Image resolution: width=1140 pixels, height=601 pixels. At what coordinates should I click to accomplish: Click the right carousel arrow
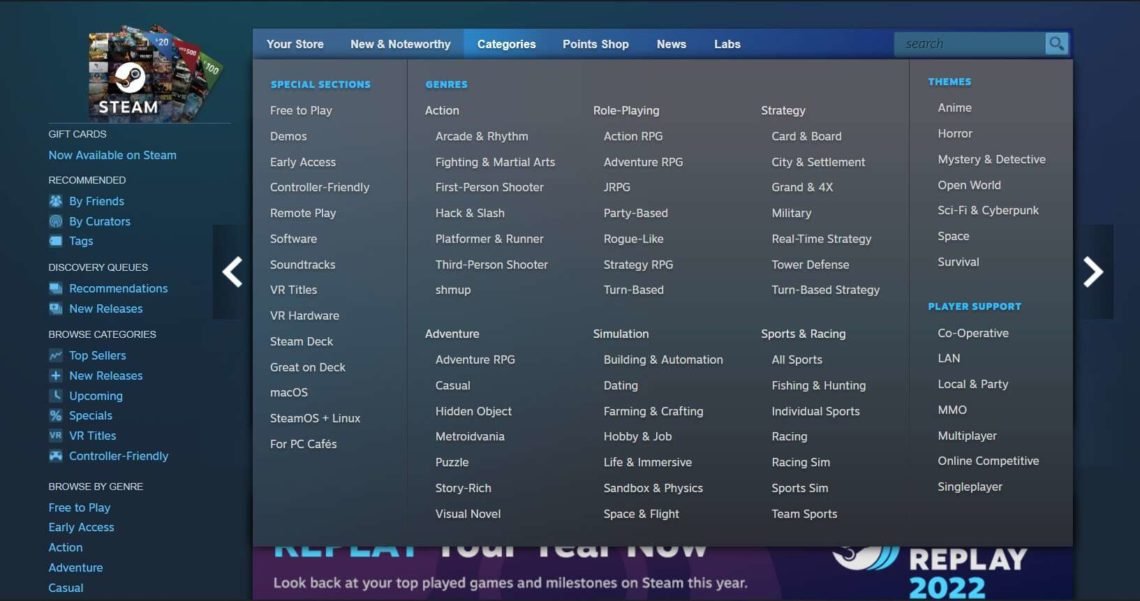[1093, 271]
